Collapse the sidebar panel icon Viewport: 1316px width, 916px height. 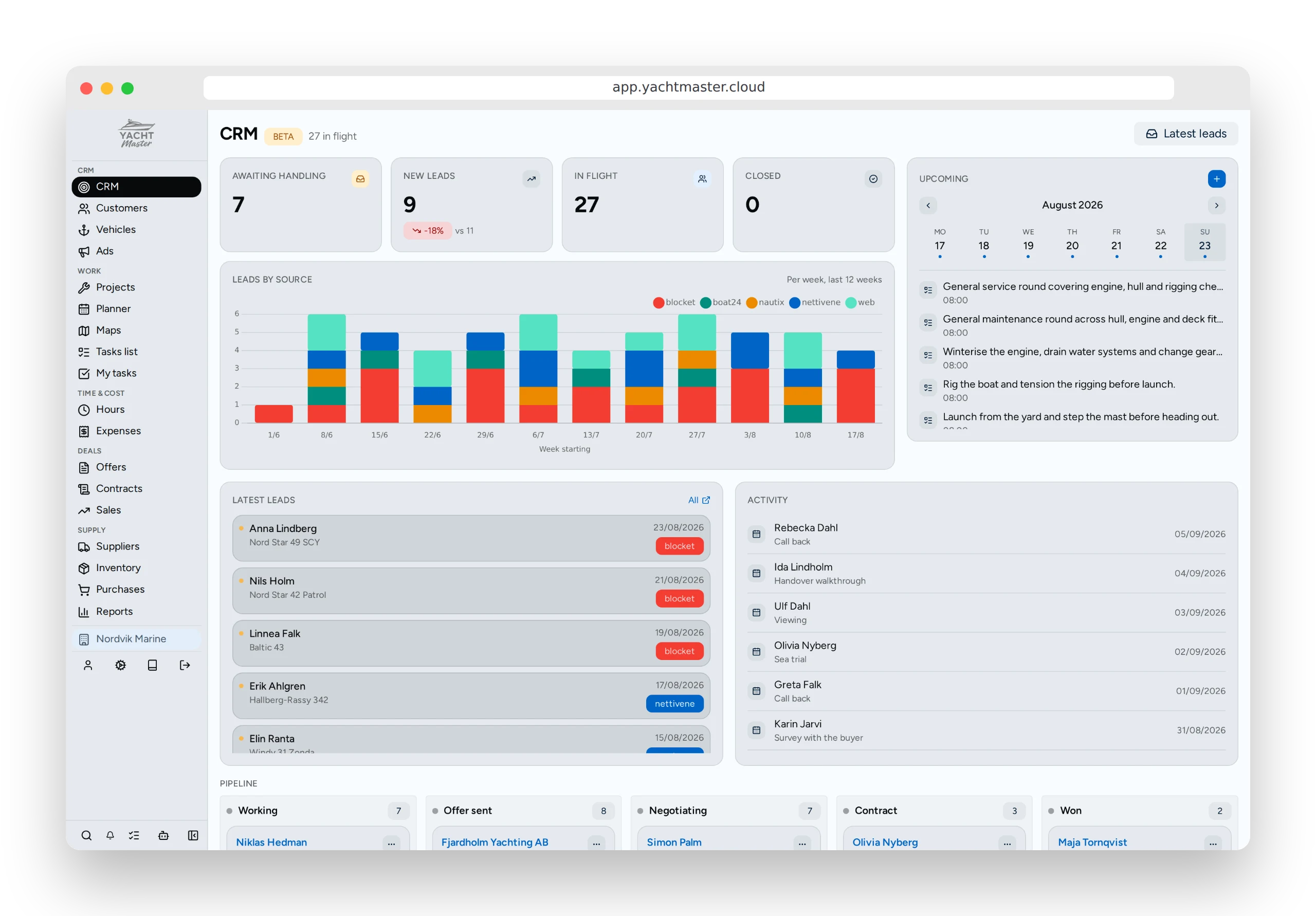193,835
